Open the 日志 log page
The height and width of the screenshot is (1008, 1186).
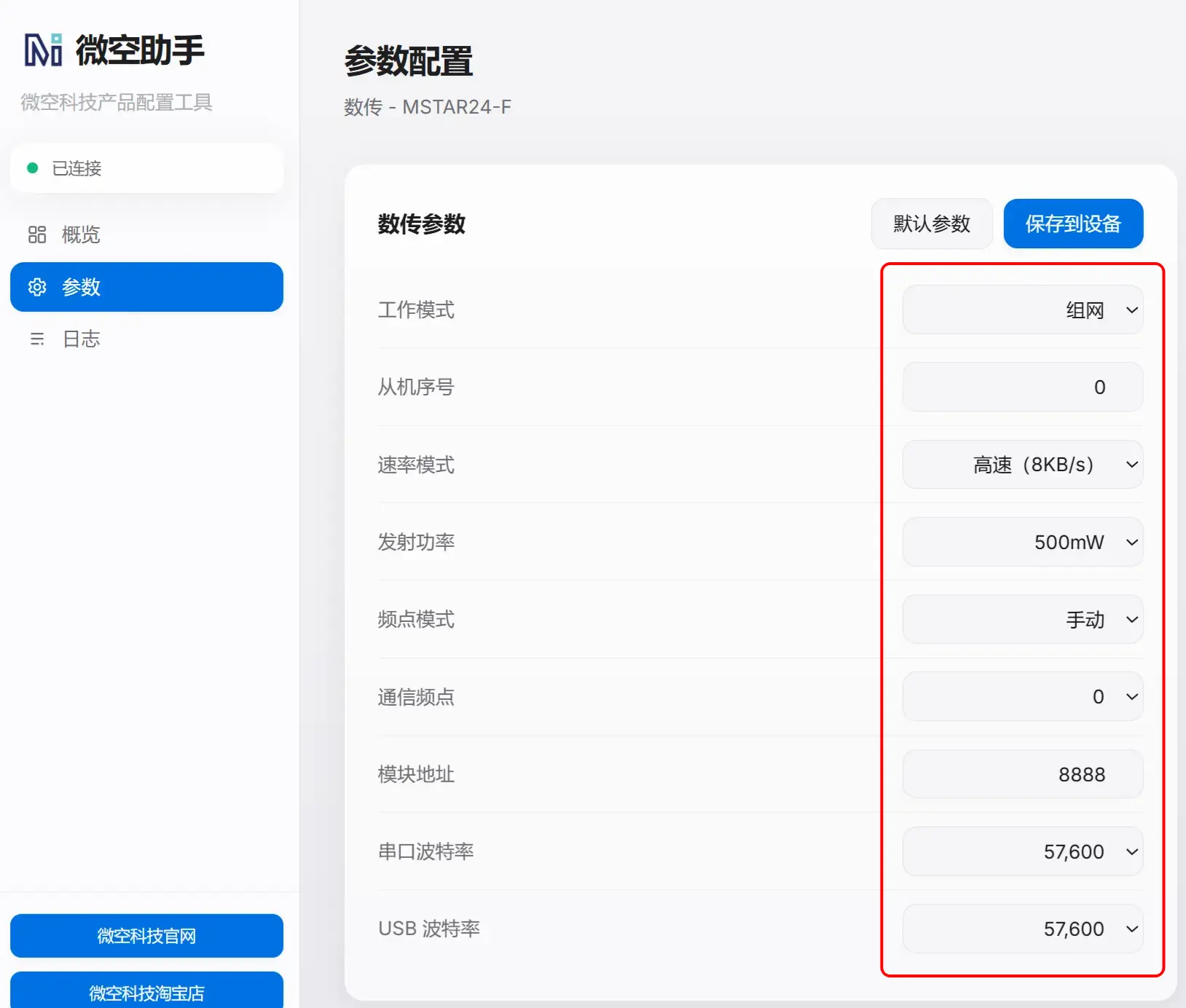point(146,339)
